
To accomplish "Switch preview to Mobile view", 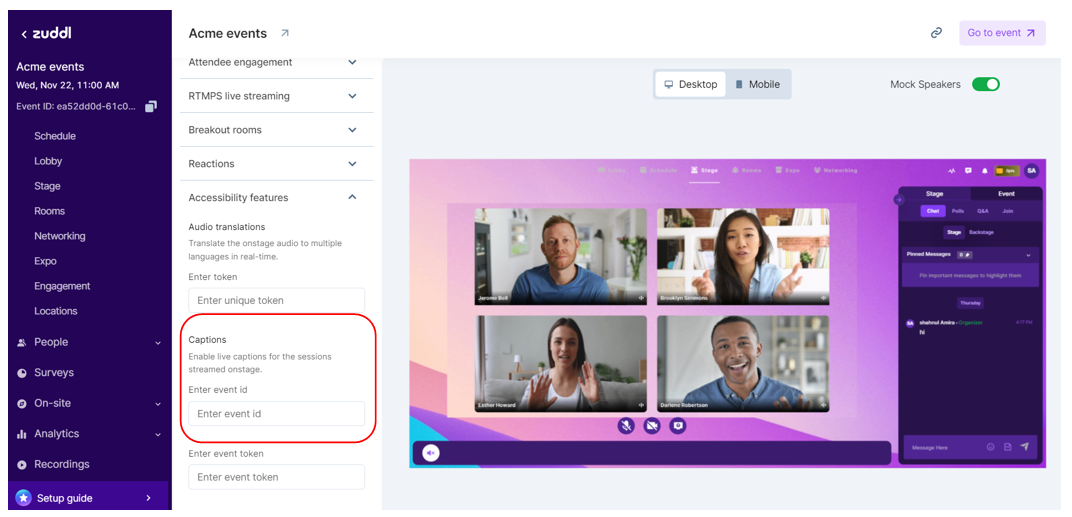I will [x=756, y=85].
